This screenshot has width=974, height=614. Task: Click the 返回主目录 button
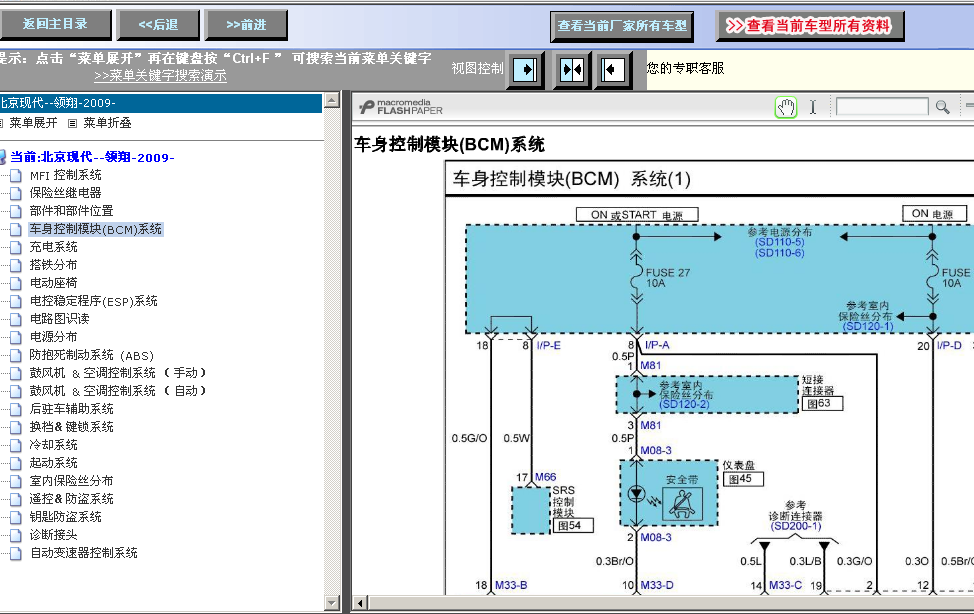click(x=55, y=24)
